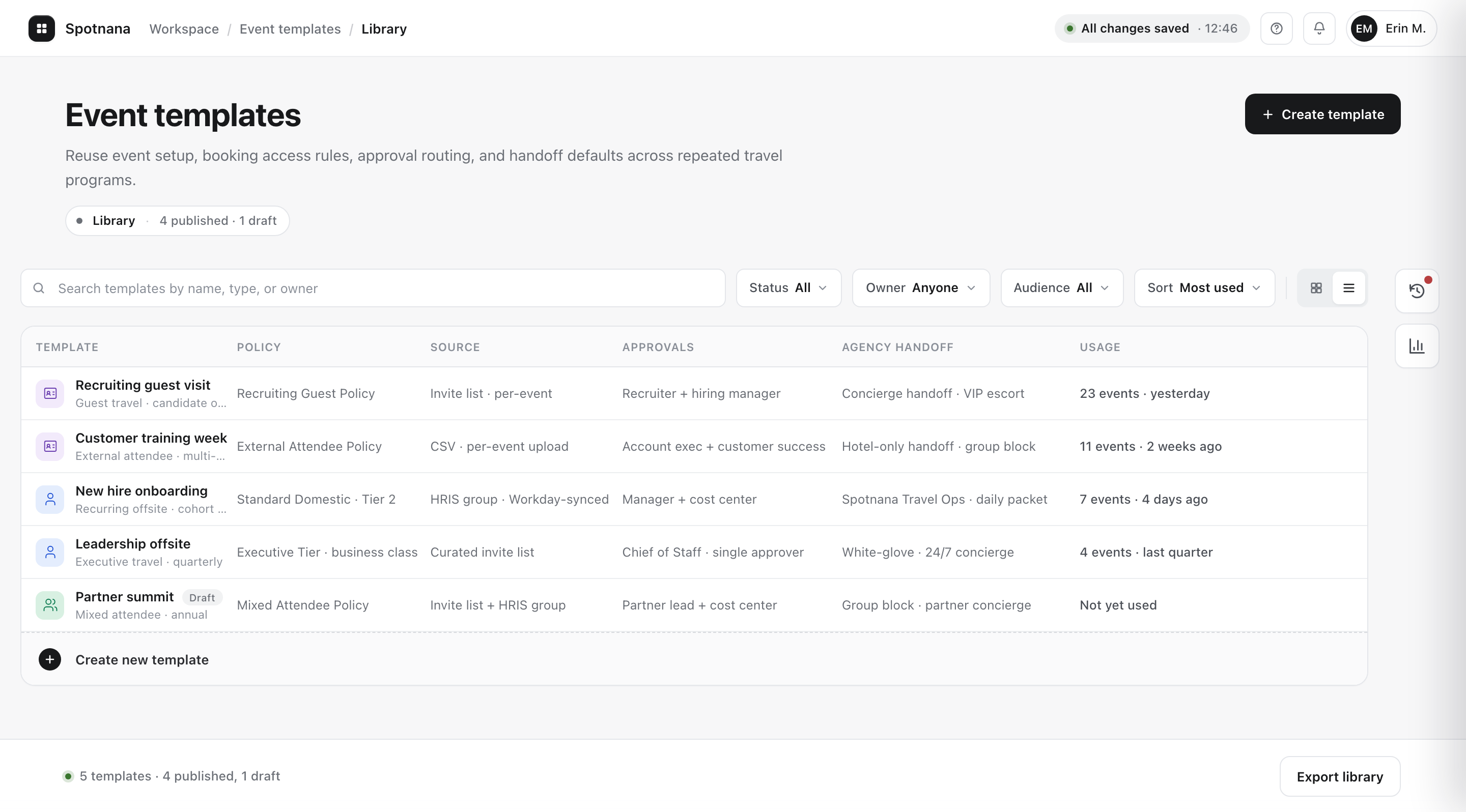Click Create new template row
1466x812 pixels.
click(x=694, y=659)
